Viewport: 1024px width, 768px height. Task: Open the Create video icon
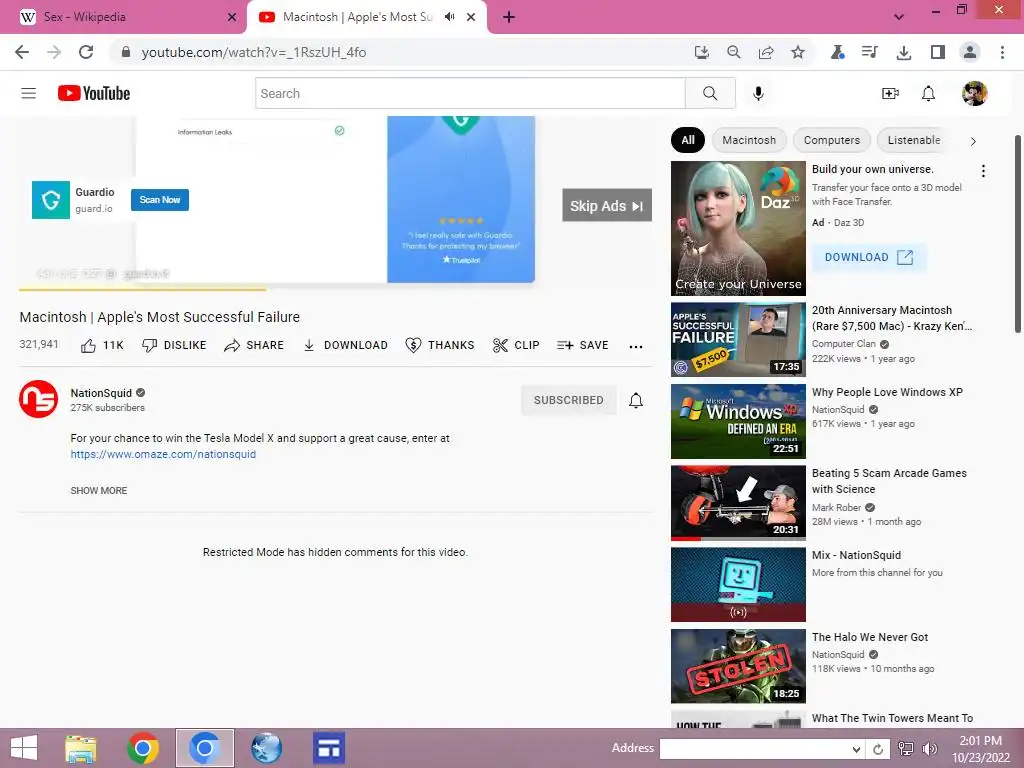click(x=890, y=93)
